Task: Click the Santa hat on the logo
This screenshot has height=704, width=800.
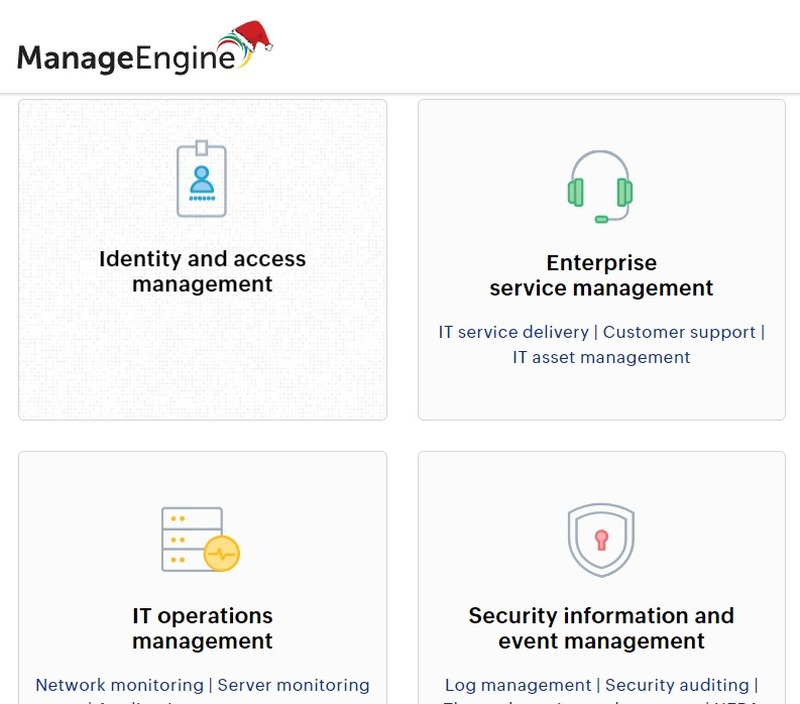Action: [x=249, y=36]
